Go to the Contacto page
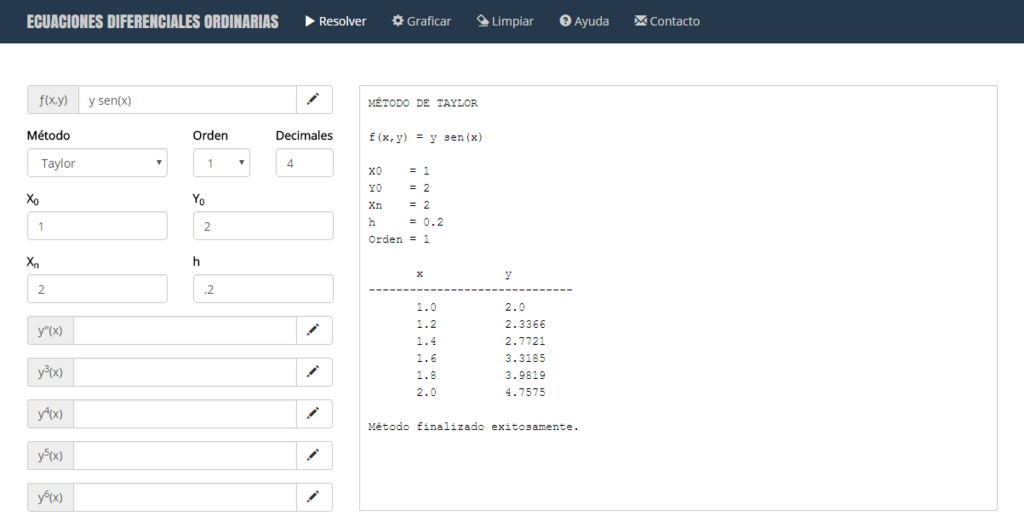Viewport: 1024px width, 522px height. point(667,22)
